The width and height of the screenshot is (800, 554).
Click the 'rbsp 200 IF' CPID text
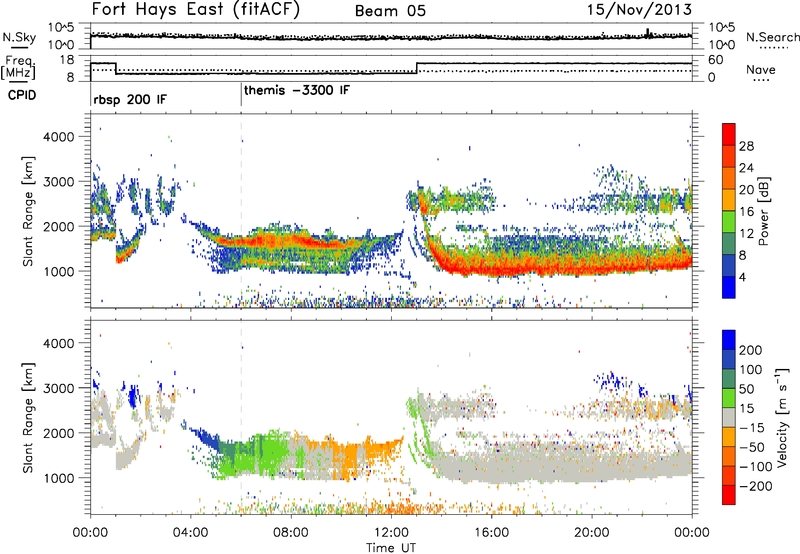[x=130, y=99]
